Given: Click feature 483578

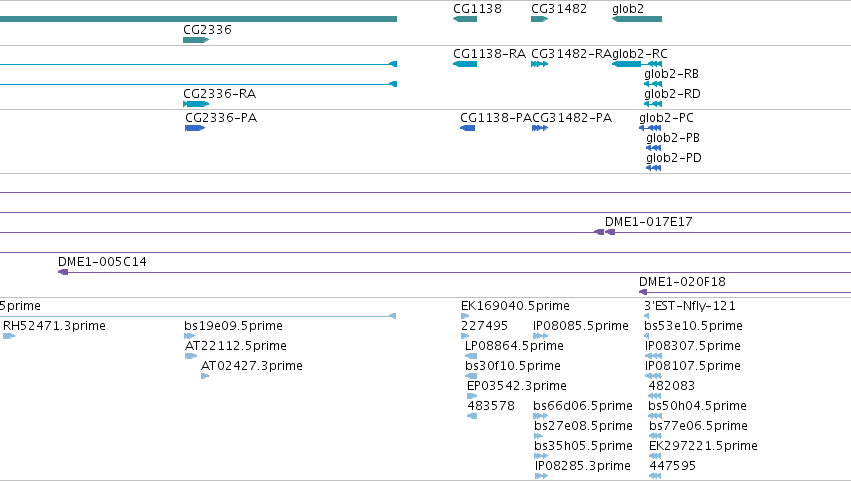Looking at the screenshot, I should [472, 416].
